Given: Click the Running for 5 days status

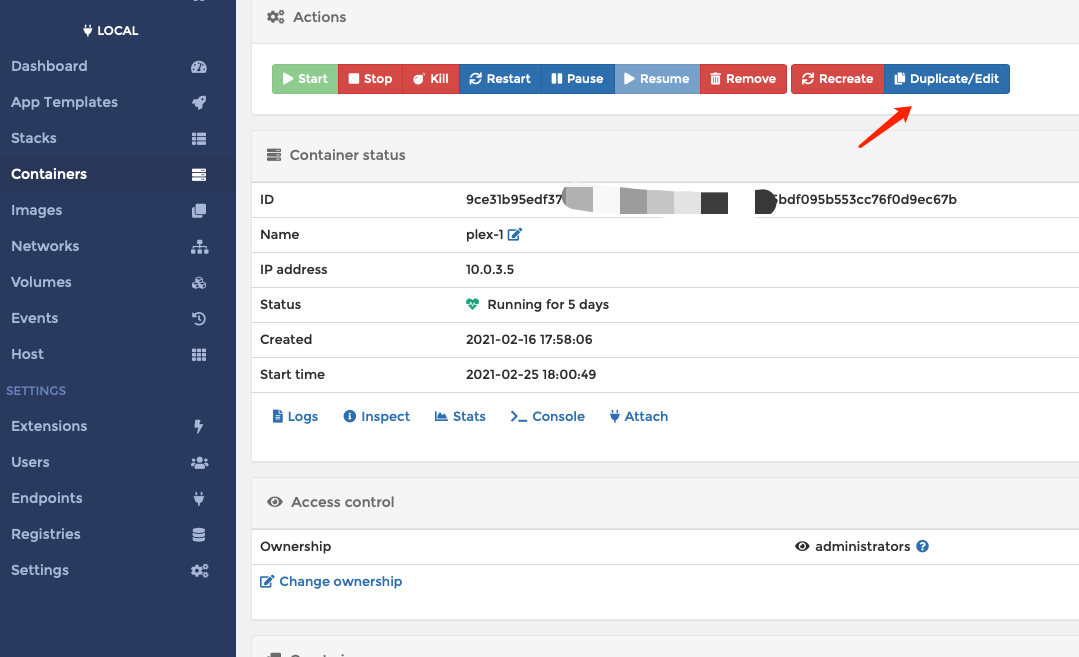Looking at the screenshot, I should point(548,304).
